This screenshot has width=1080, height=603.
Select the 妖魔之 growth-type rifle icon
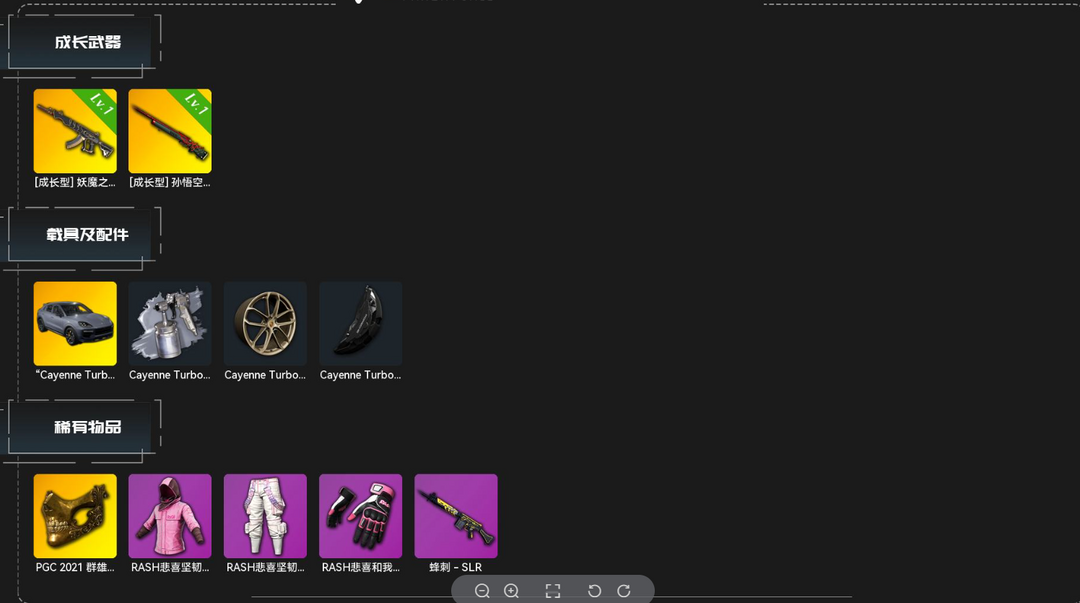75,131
